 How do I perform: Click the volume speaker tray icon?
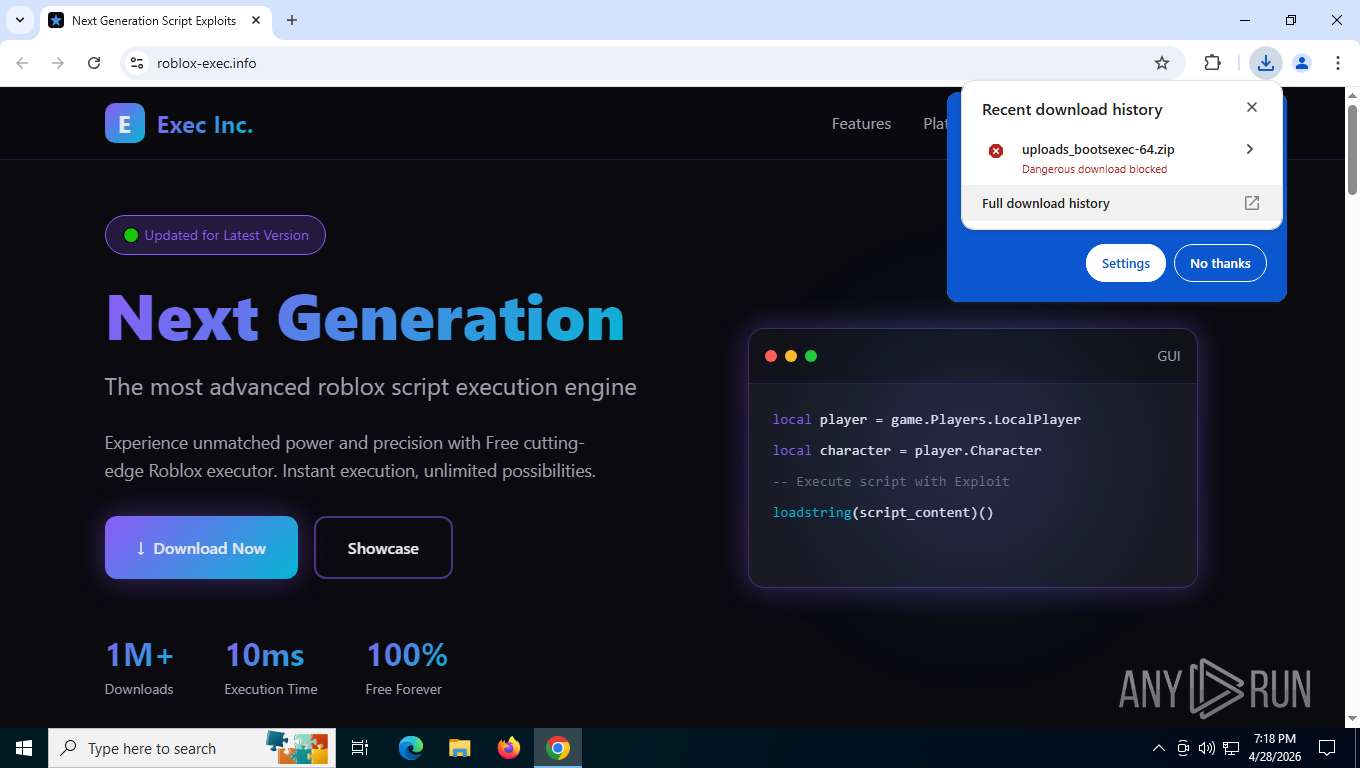click(x=1207, y=748)
